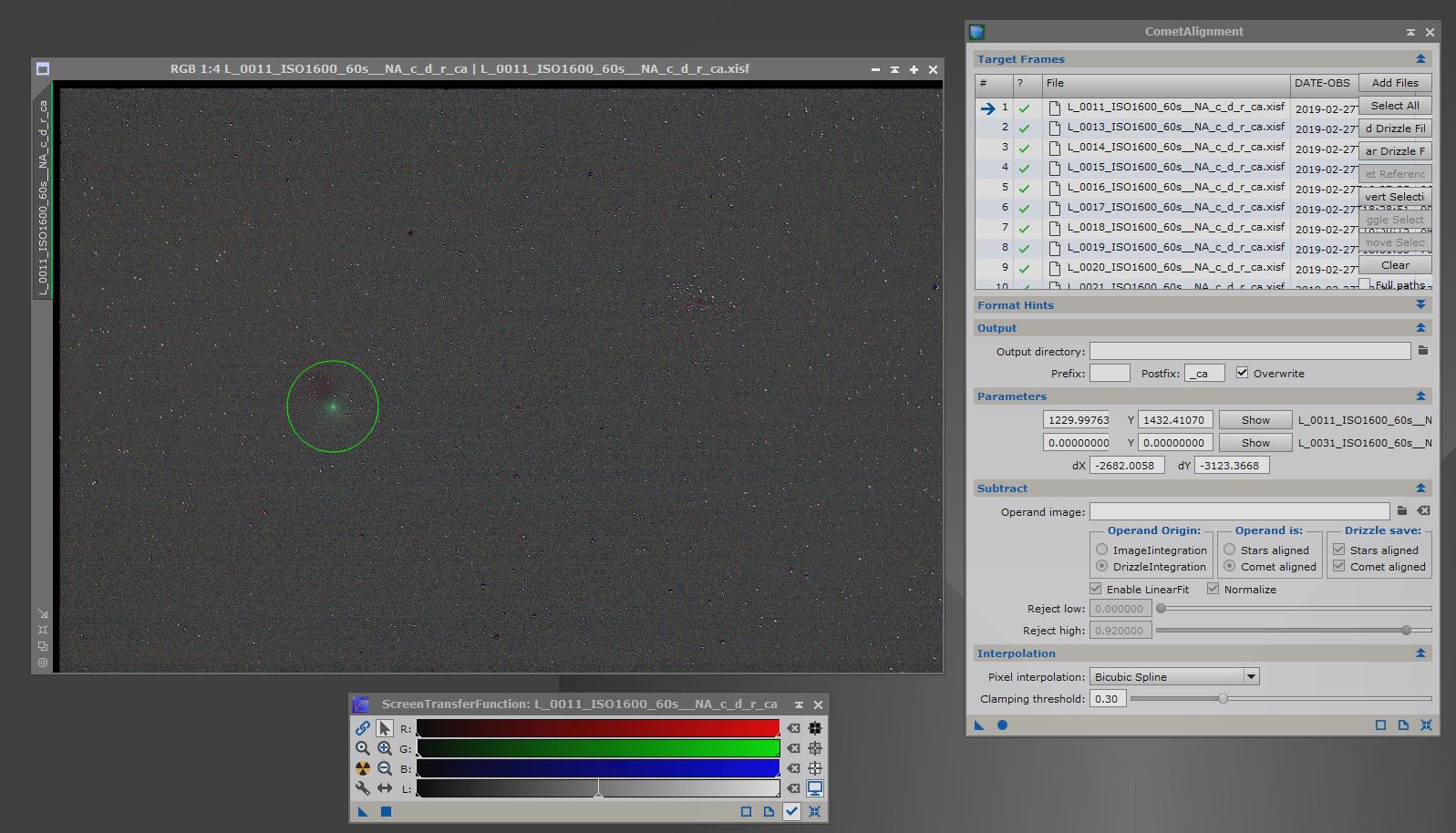Browse for the output directory folder
Image resolution: width=1456 pixels, height=833 pixels.
pyautogui.click(x=1423, y=351)
